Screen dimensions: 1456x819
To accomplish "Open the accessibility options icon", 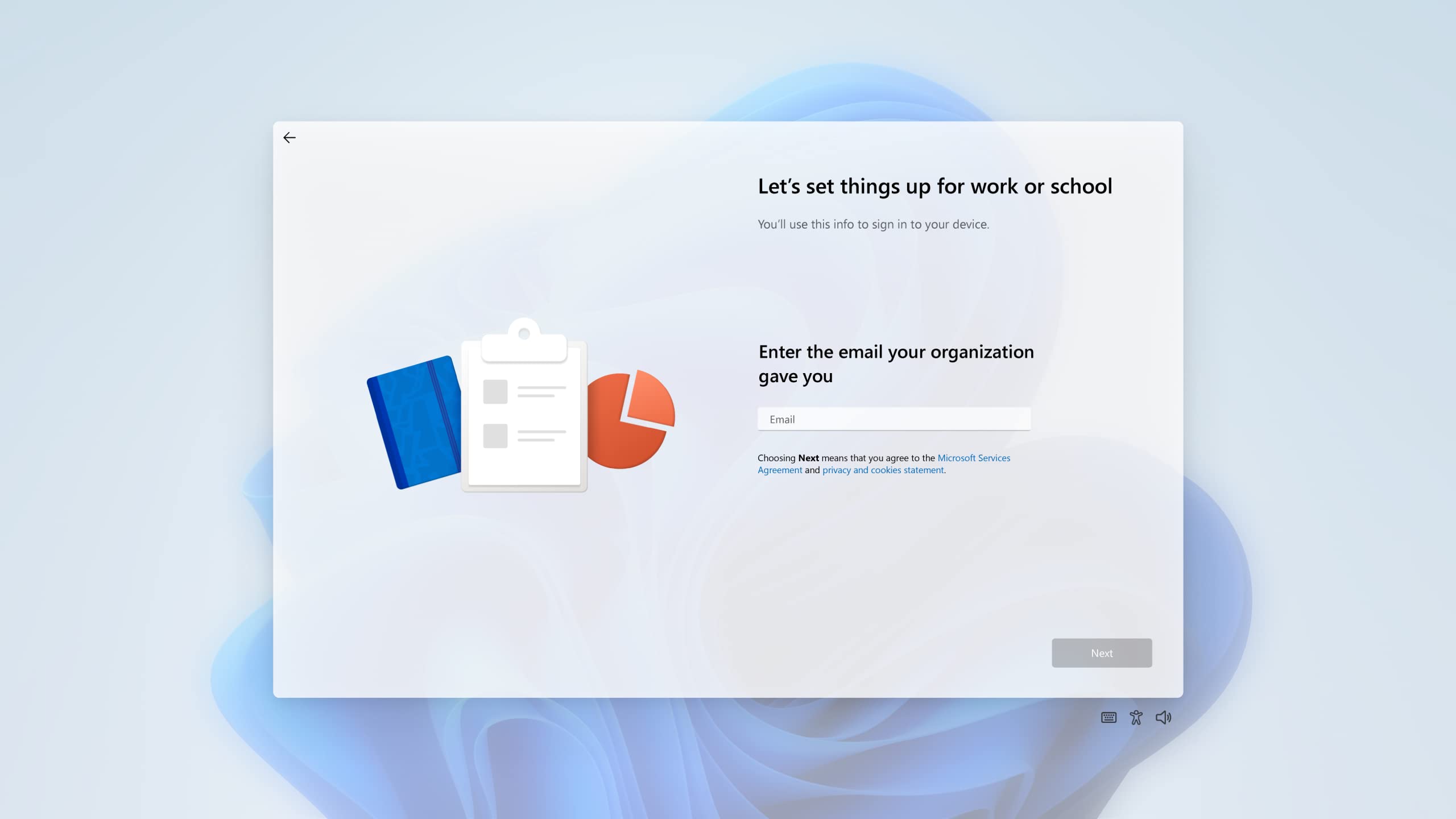I will (1136, 718).
